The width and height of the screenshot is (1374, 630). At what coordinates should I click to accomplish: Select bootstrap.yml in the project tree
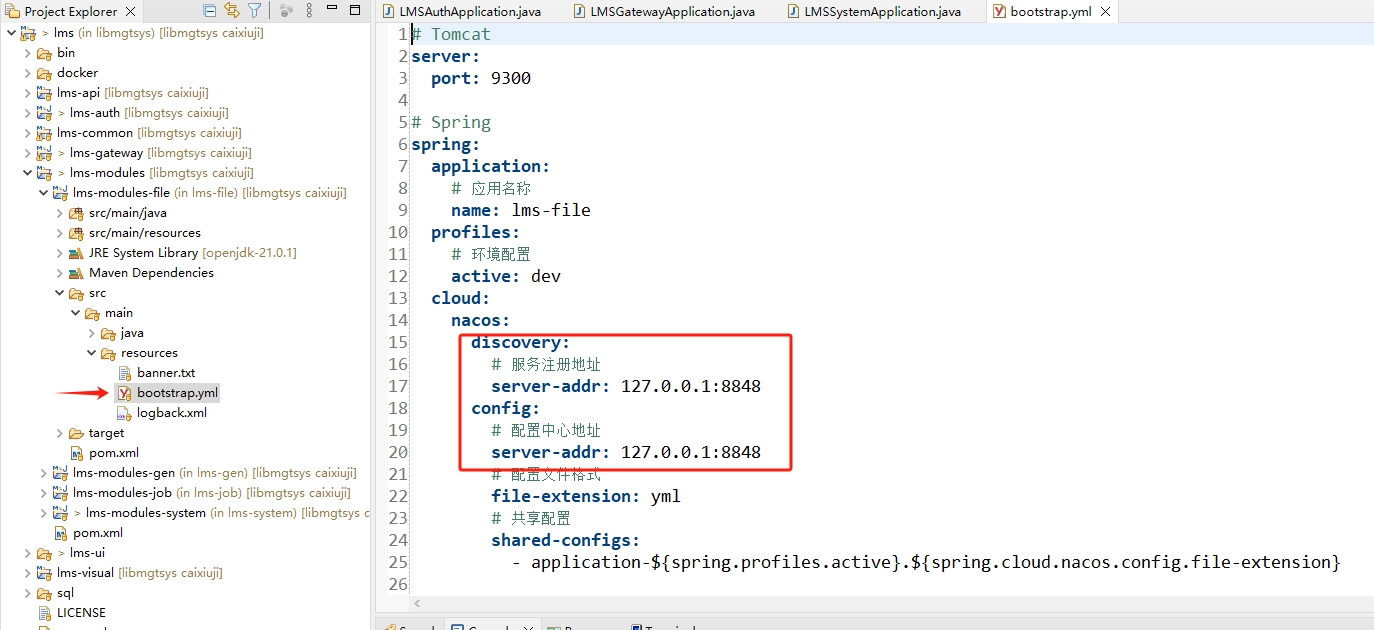177,393
